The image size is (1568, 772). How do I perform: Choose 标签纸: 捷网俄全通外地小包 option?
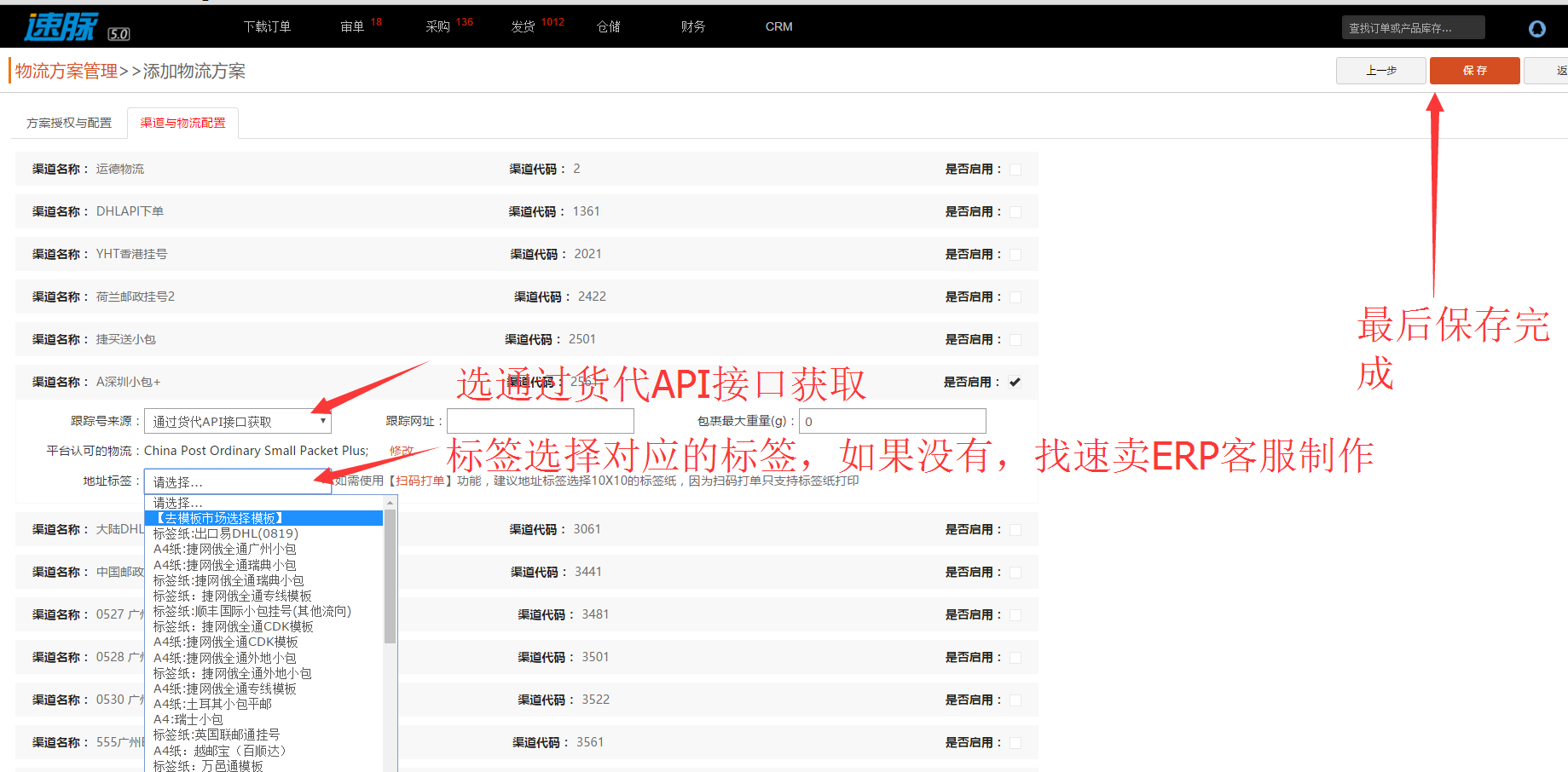coord(264,673)
